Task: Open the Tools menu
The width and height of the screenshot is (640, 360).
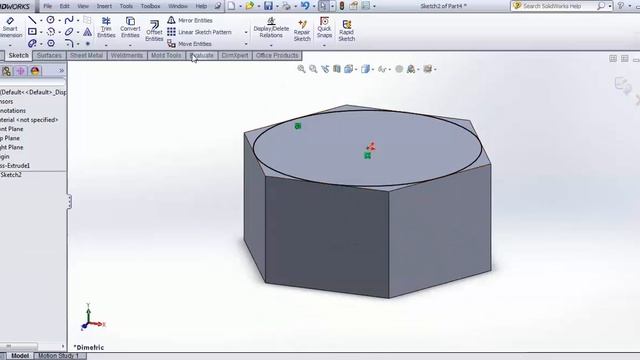Action: (126, 6)
